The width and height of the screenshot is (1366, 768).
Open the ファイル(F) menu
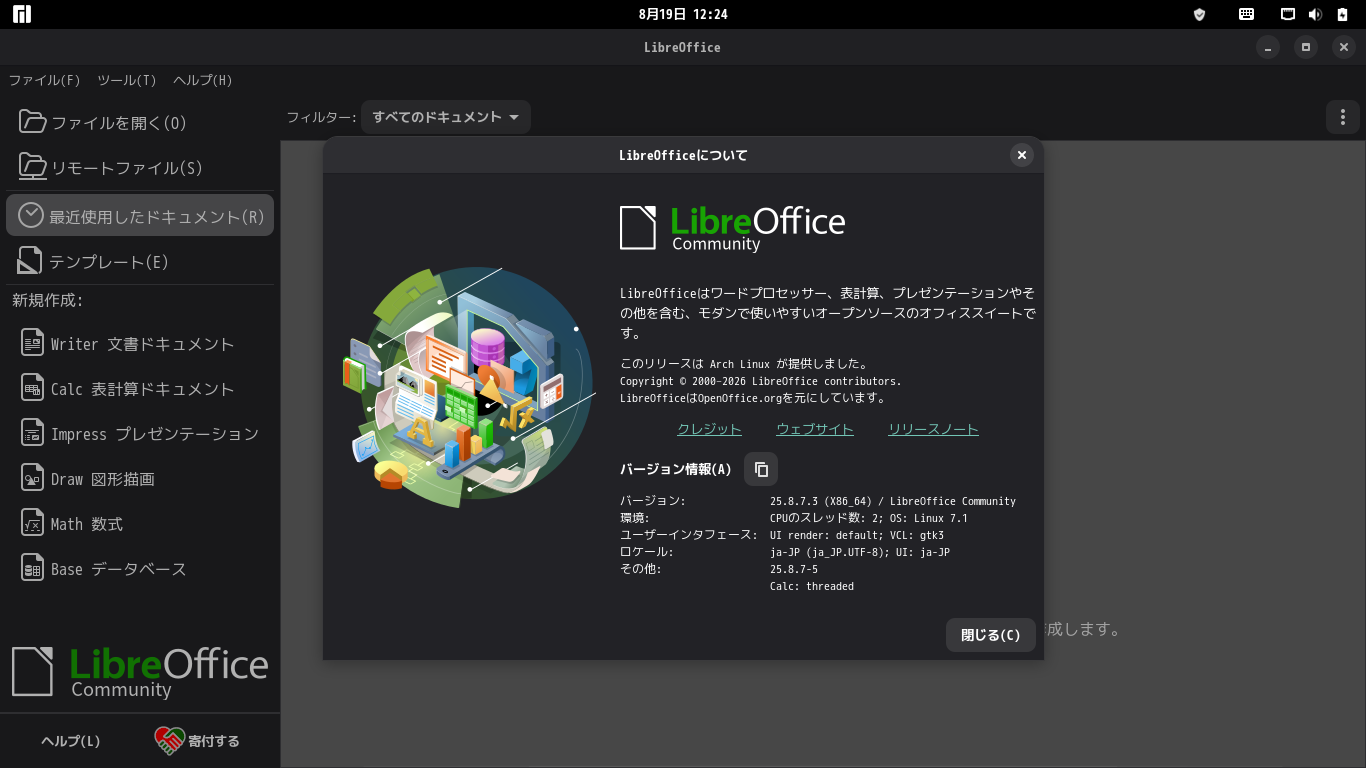point(44,80)
